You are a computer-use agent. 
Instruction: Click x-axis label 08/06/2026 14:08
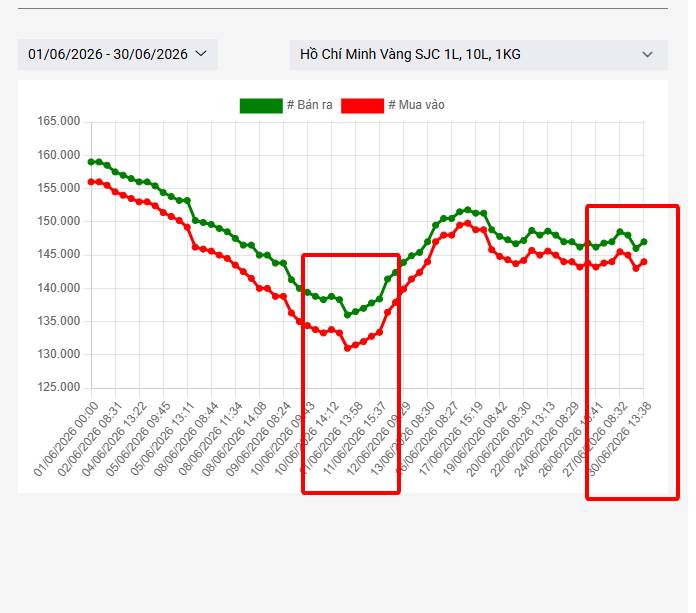pos(233,439)
